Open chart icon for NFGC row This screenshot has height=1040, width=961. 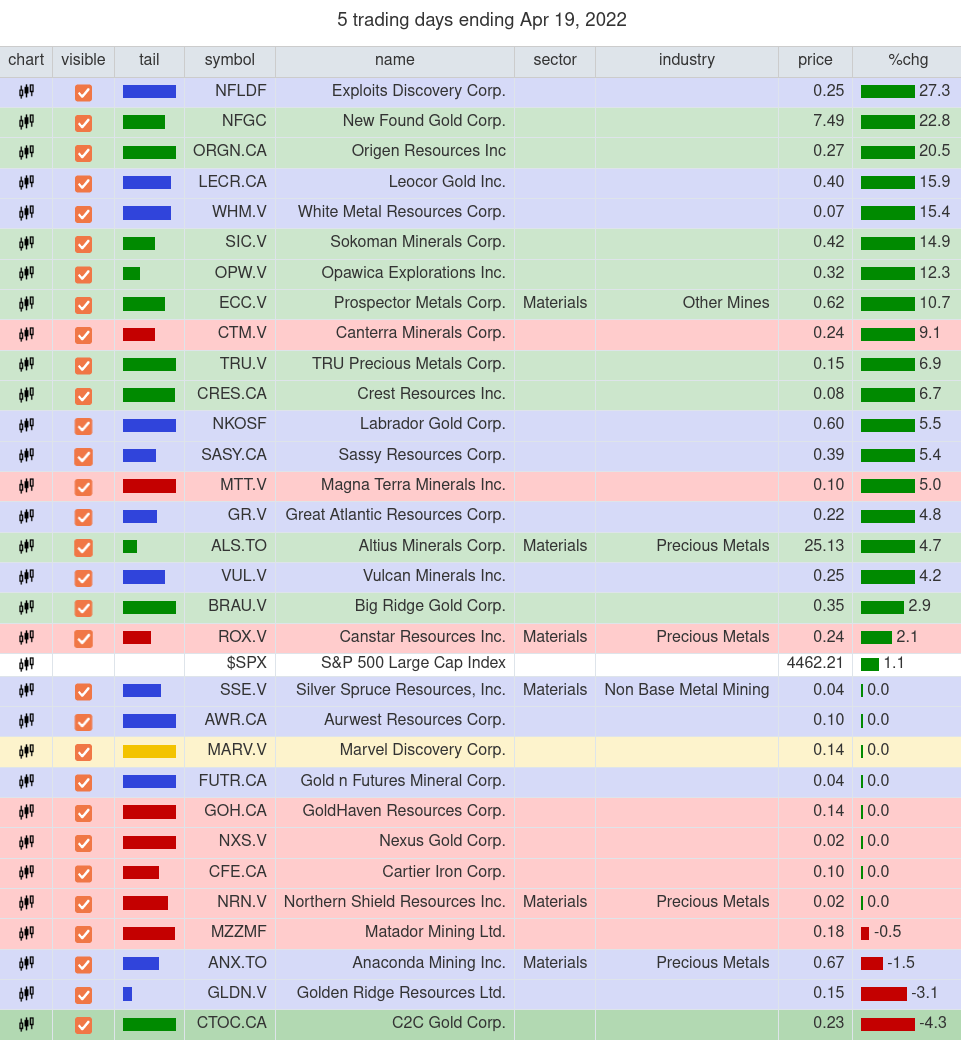coord(26,122)
